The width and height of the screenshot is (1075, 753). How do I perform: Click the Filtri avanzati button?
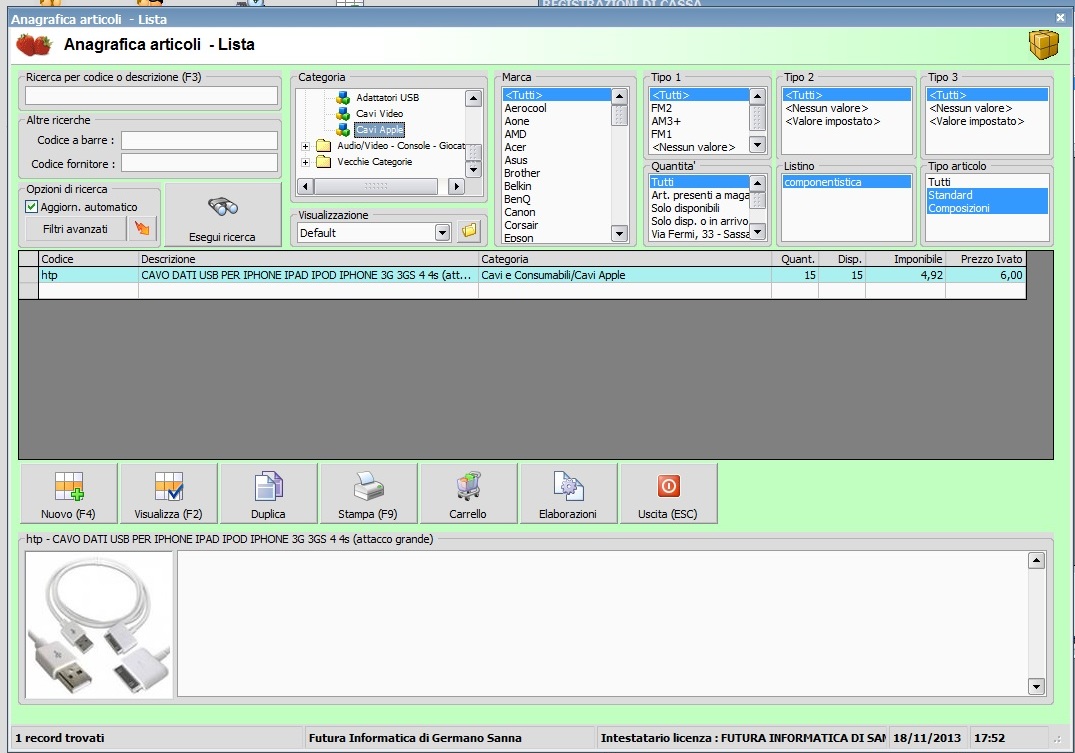[x=75, y=229]
